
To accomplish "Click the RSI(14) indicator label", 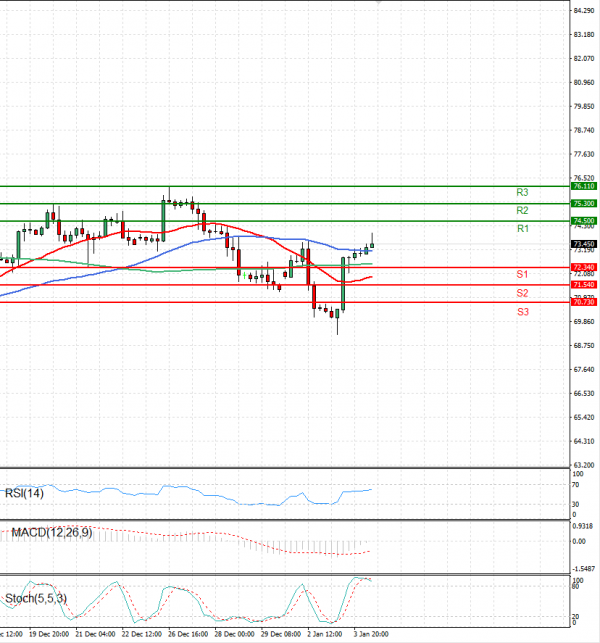I will [x=24, y=493].
